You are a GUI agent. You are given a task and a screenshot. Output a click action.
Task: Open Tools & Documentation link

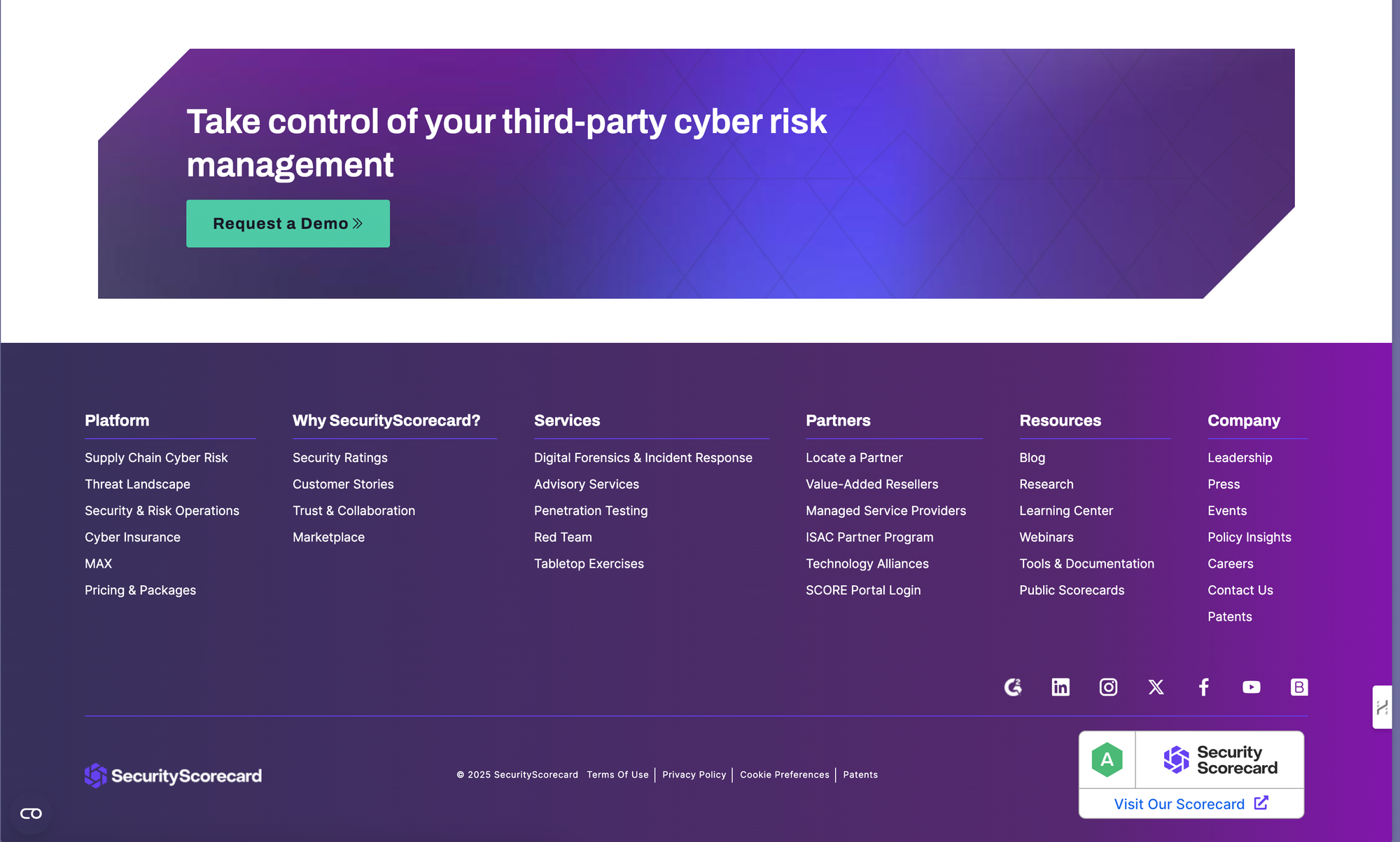(1086, 564)
